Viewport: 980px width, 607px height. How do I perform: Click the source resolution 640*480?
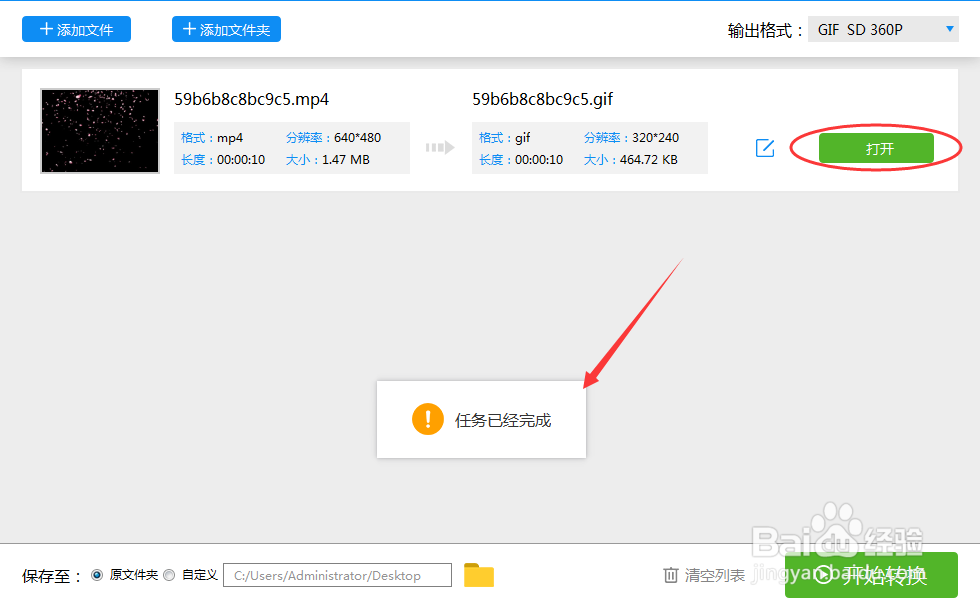pos(358,138)
